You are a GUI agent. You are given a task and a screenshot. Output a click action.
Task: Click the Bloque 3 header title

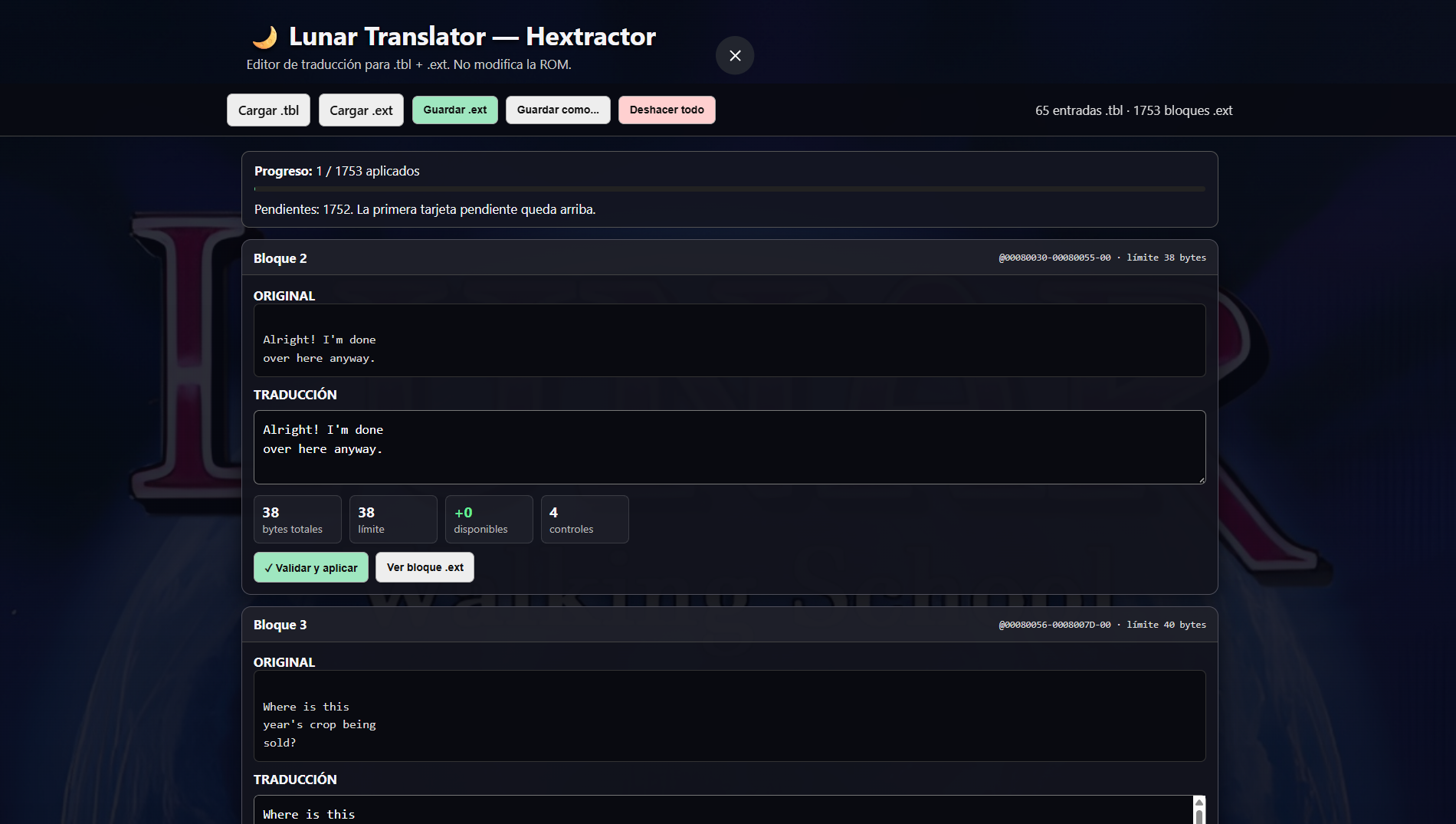tap(280, 625)
